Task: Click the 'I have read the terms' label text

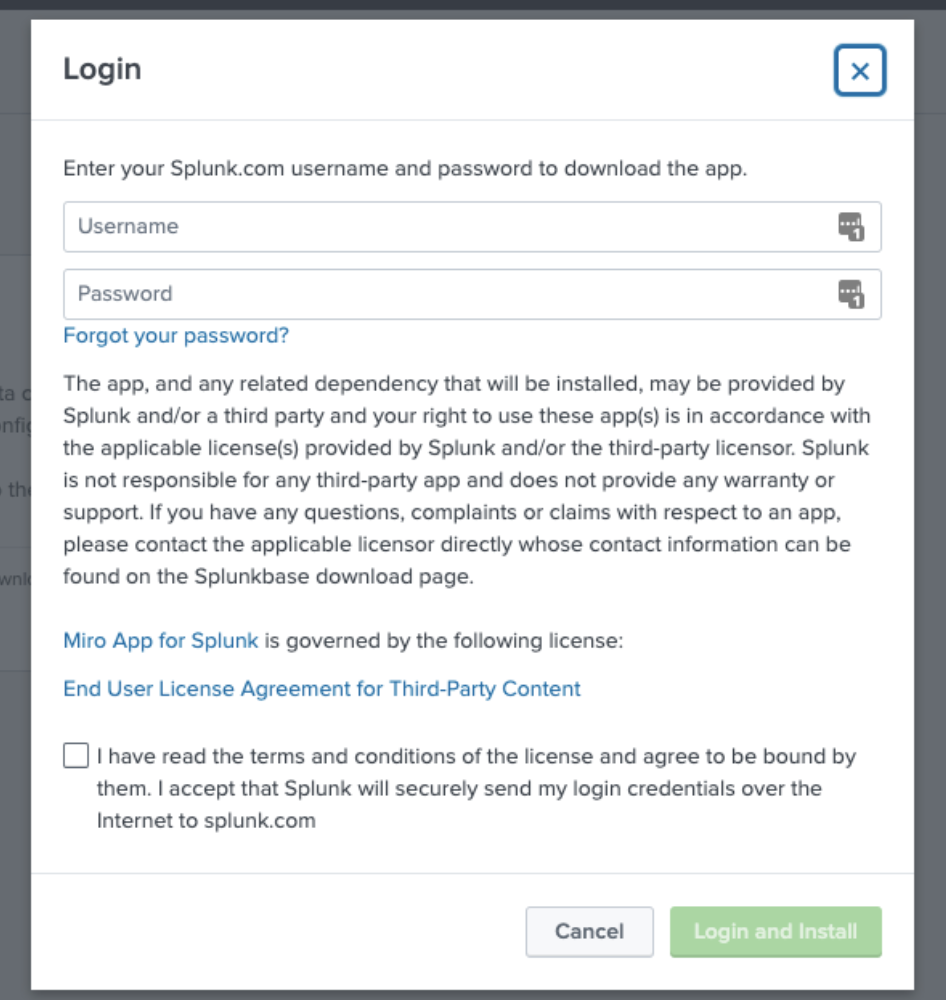Action: point(476,757)
